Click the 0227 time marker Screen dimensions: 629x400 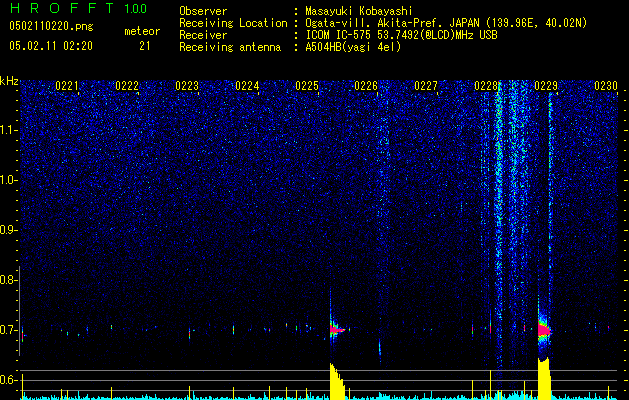click(x=426, y=86)
